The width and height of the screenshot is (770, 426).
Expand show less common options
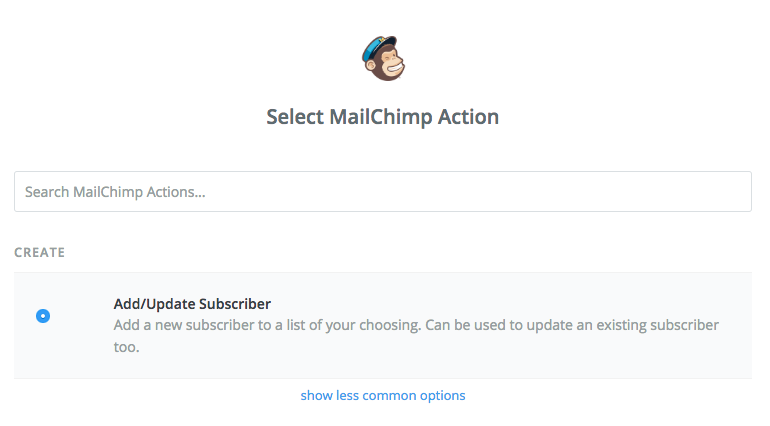coord(383,395)
